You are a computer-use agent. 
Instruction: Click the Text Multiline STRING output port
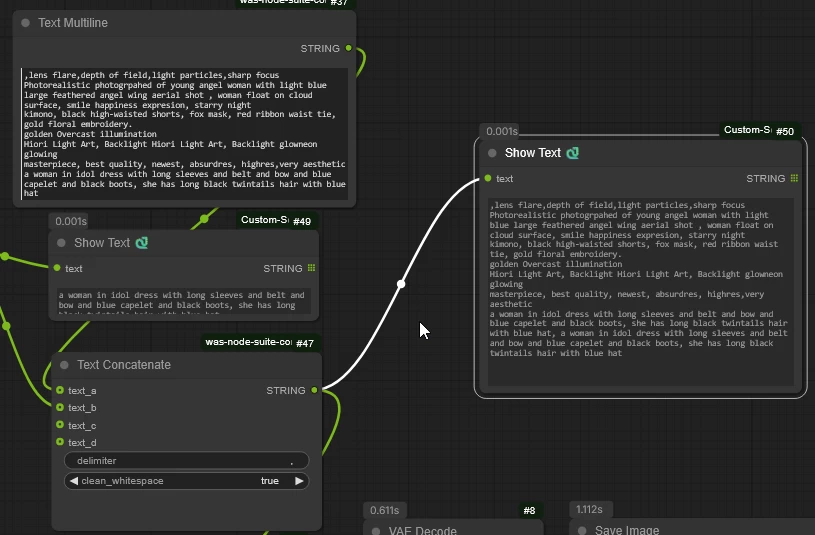point(348,48)
